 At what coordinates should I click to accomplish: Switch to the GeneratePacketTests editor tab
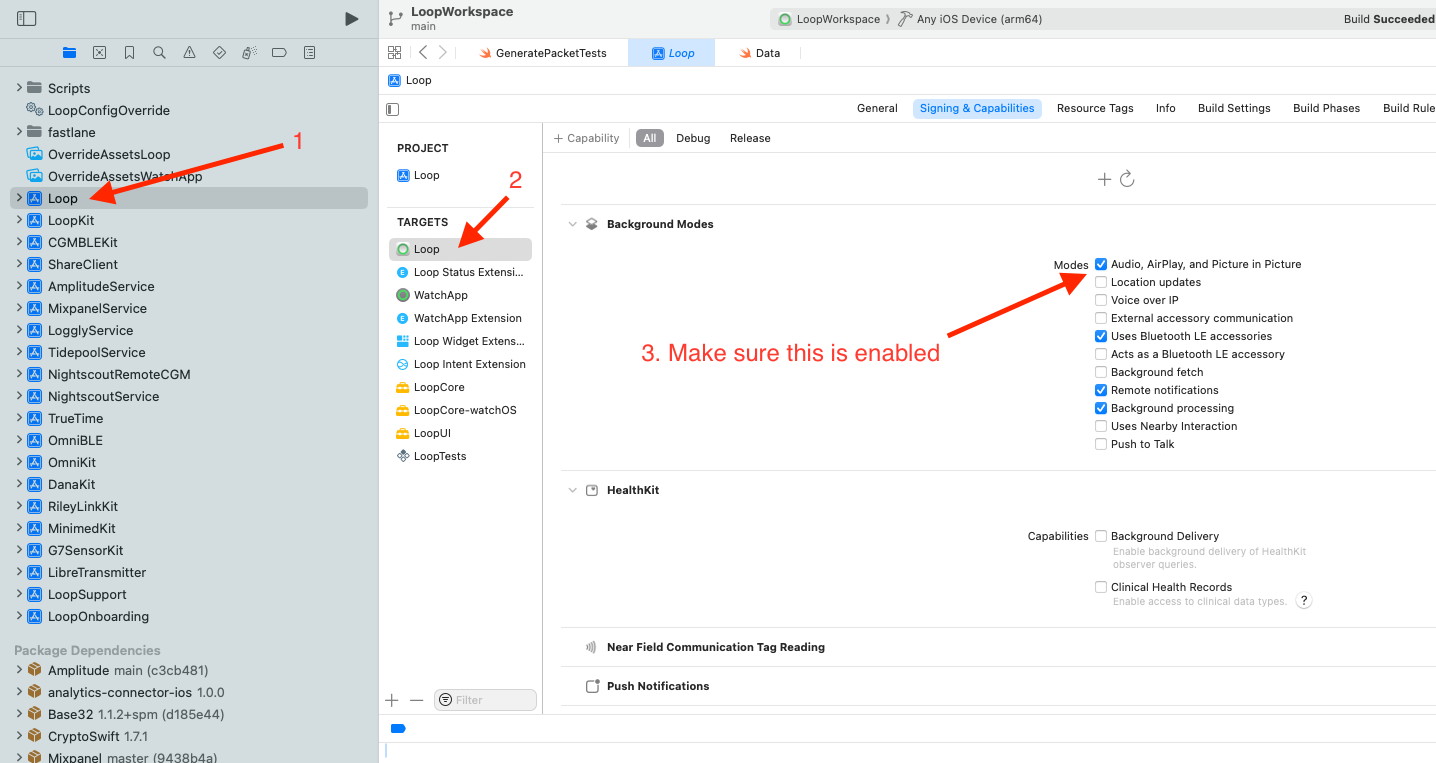pyautogui.click(x=543, y=53)
